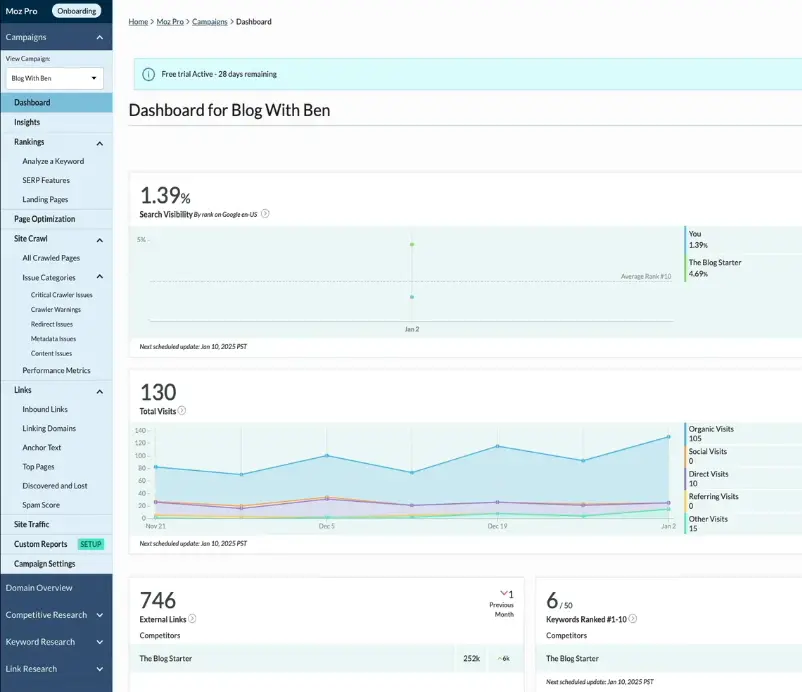This screenshot has width=802, height=692.
Task: Open Discovered and Lost
Action: click(x=55, y=486)
